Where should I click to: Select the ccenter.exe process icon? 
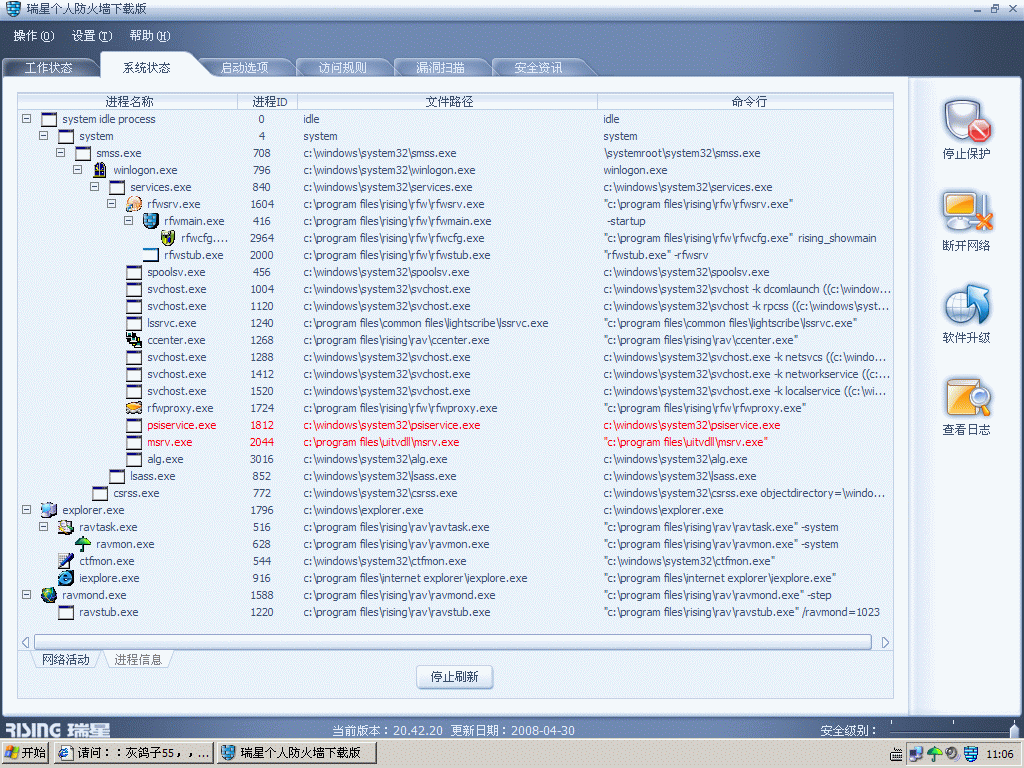point(134,340)
